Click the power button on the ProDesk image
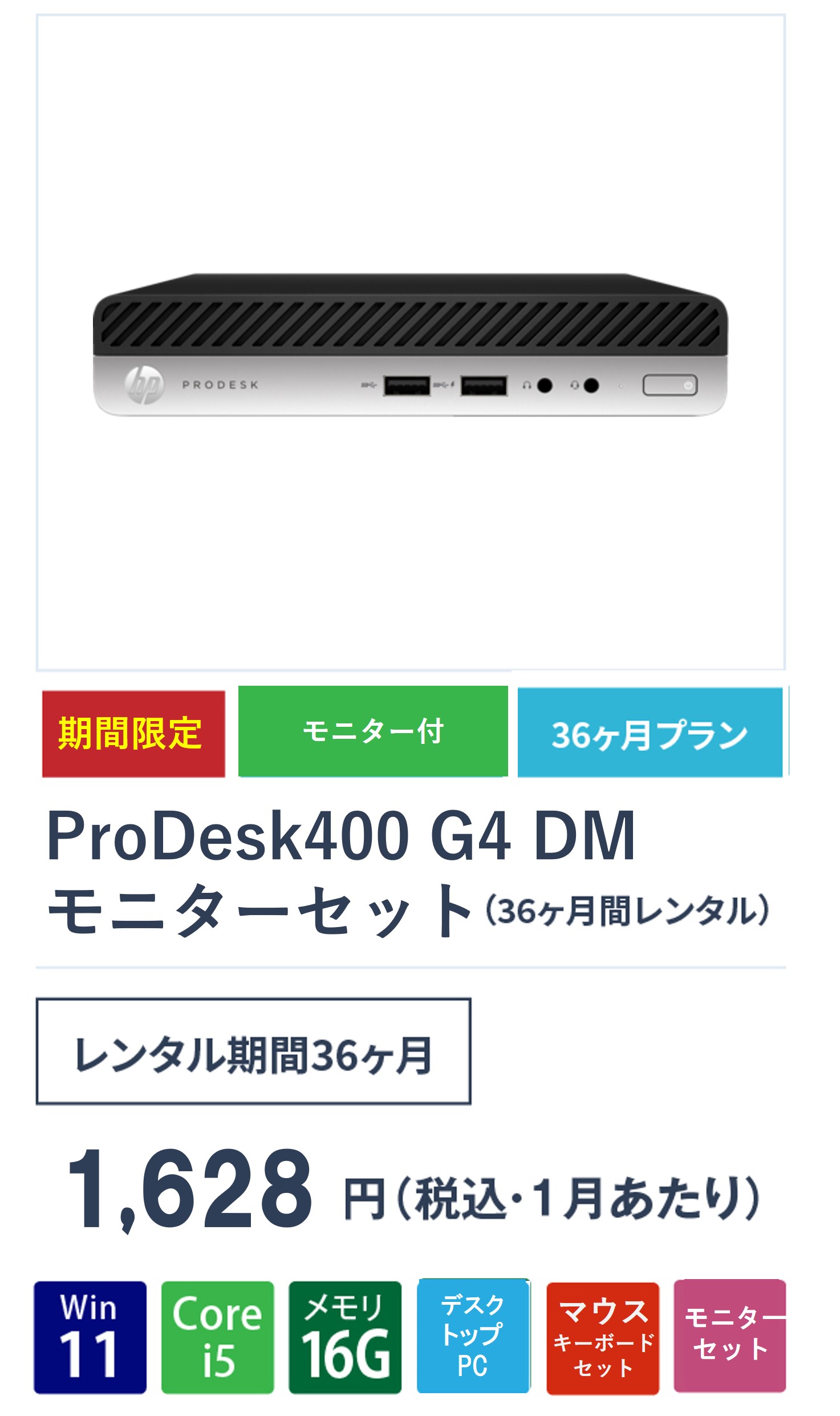This screenshot has width=840, height=1416. click(x=670, y=385)
